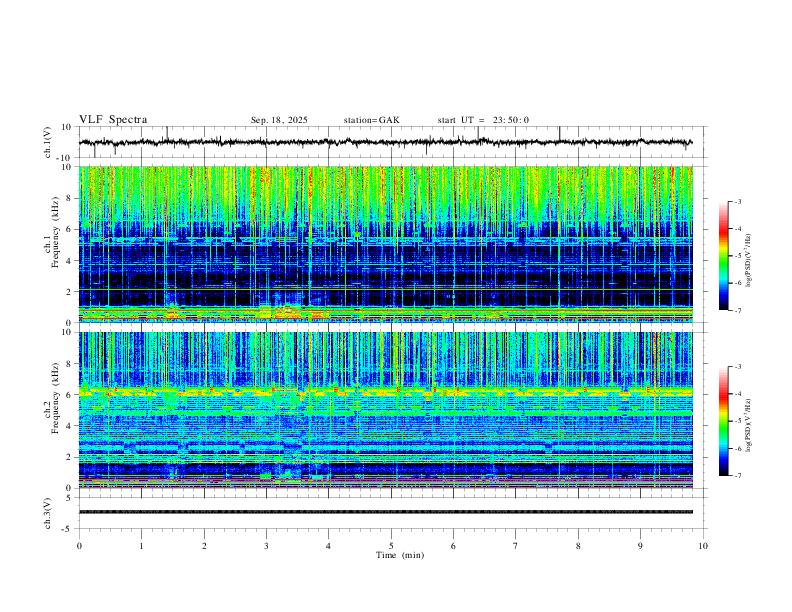792x612 pixels.
Task: Click time axis tick label '0'
Action: click(79, 546)
